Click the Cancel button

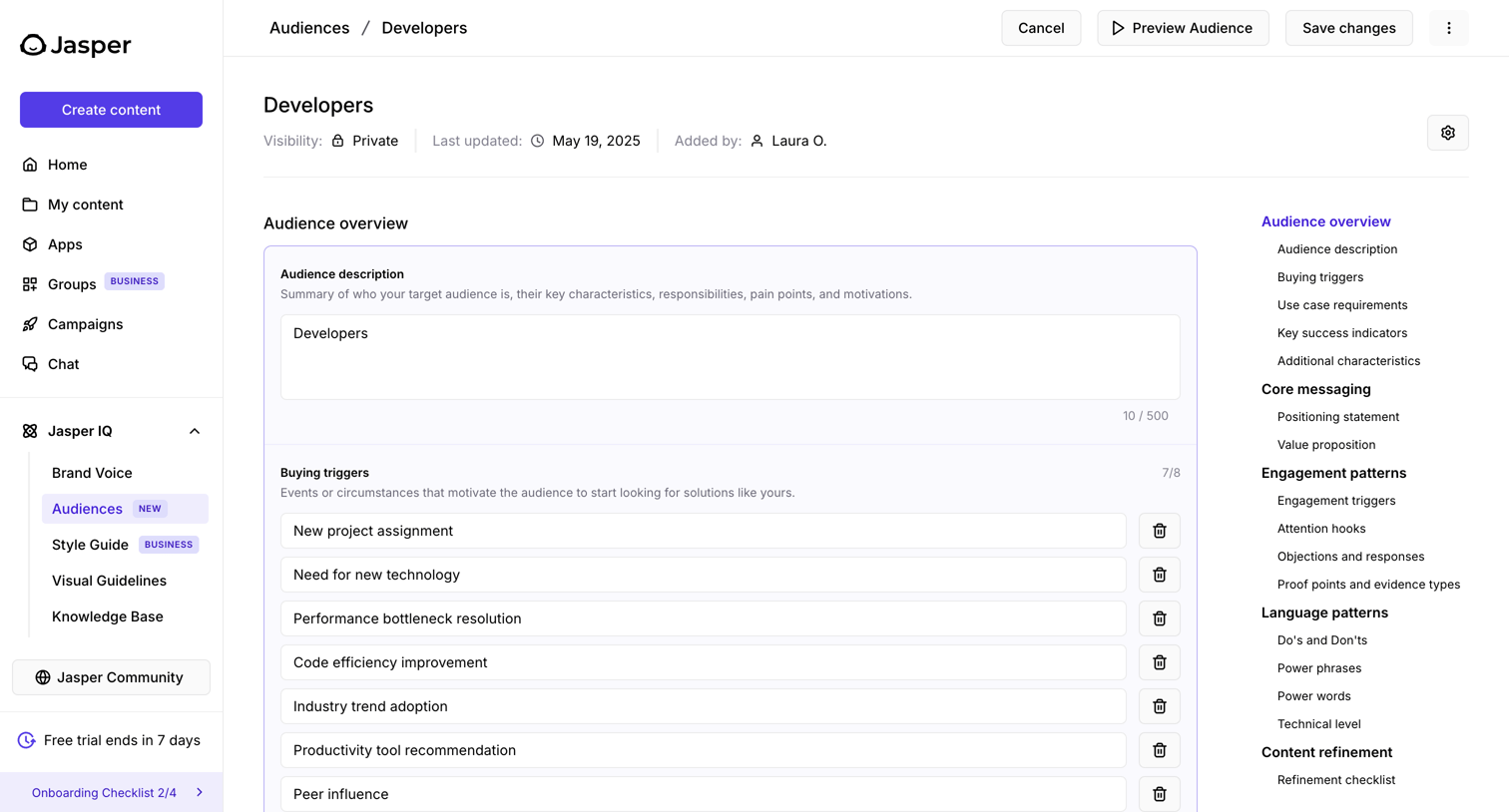(1041, 28)
